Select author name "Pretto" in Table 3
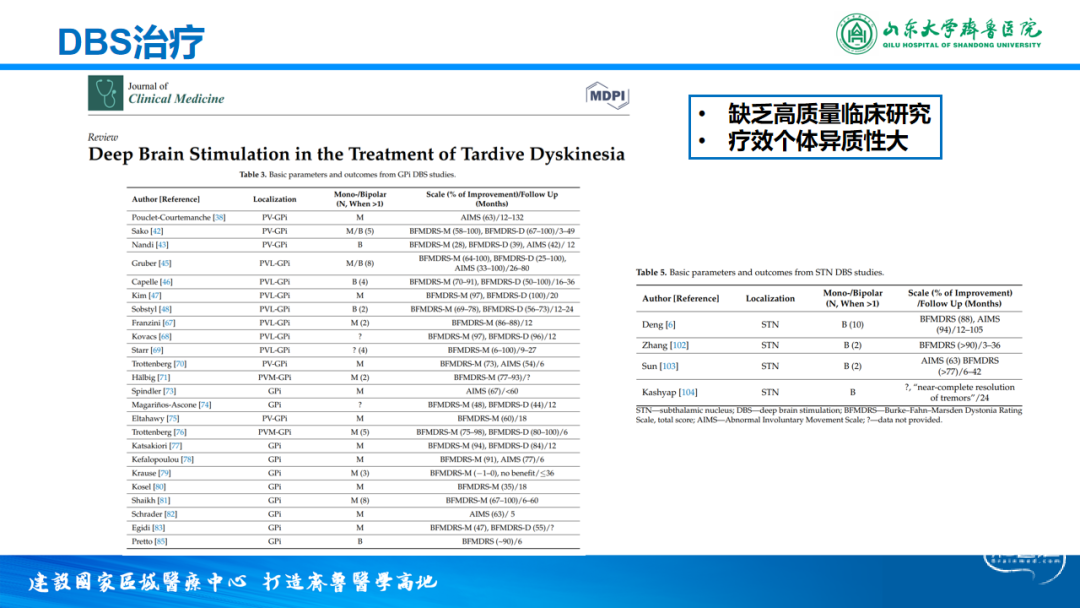The image size is (1080, 608). tap(142, 542)
